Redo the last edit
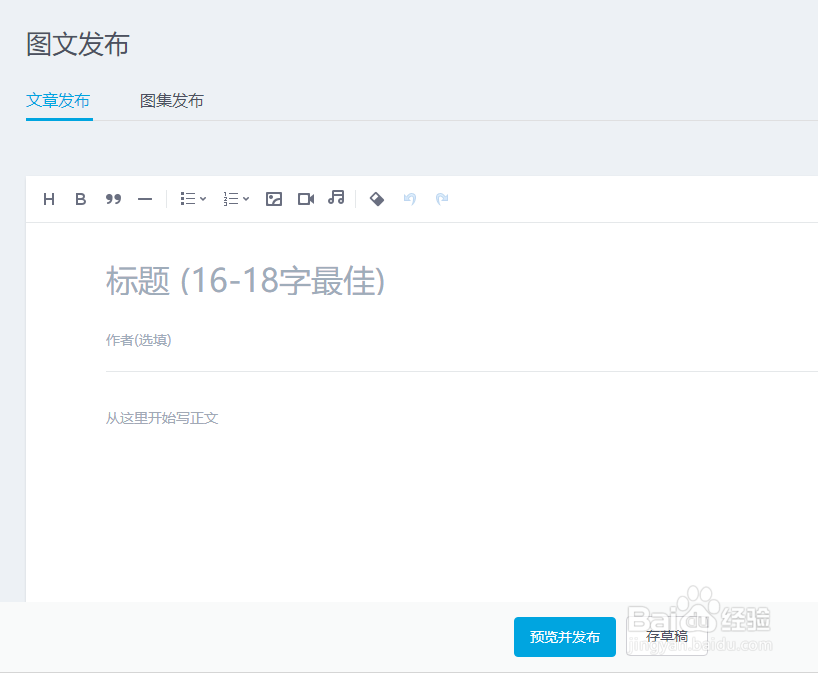 tap(442, 199)
